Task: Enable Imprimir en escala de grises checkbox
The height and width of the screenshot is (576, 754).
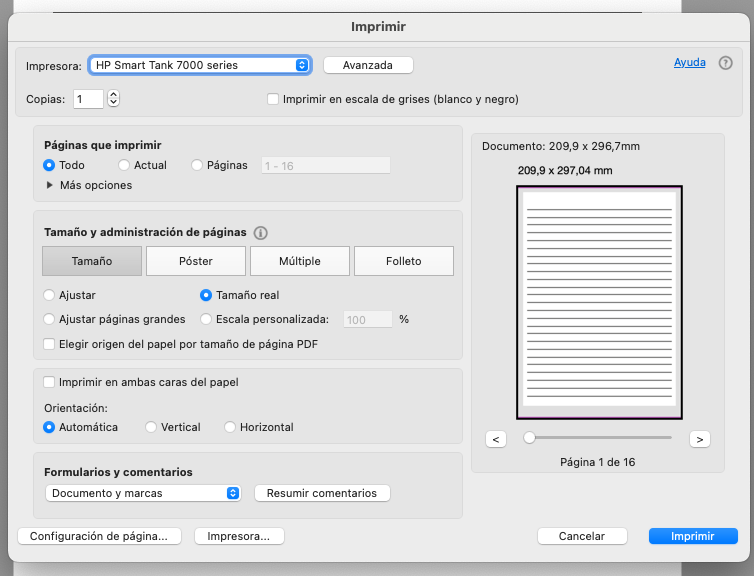Action: tap(273, 99)
